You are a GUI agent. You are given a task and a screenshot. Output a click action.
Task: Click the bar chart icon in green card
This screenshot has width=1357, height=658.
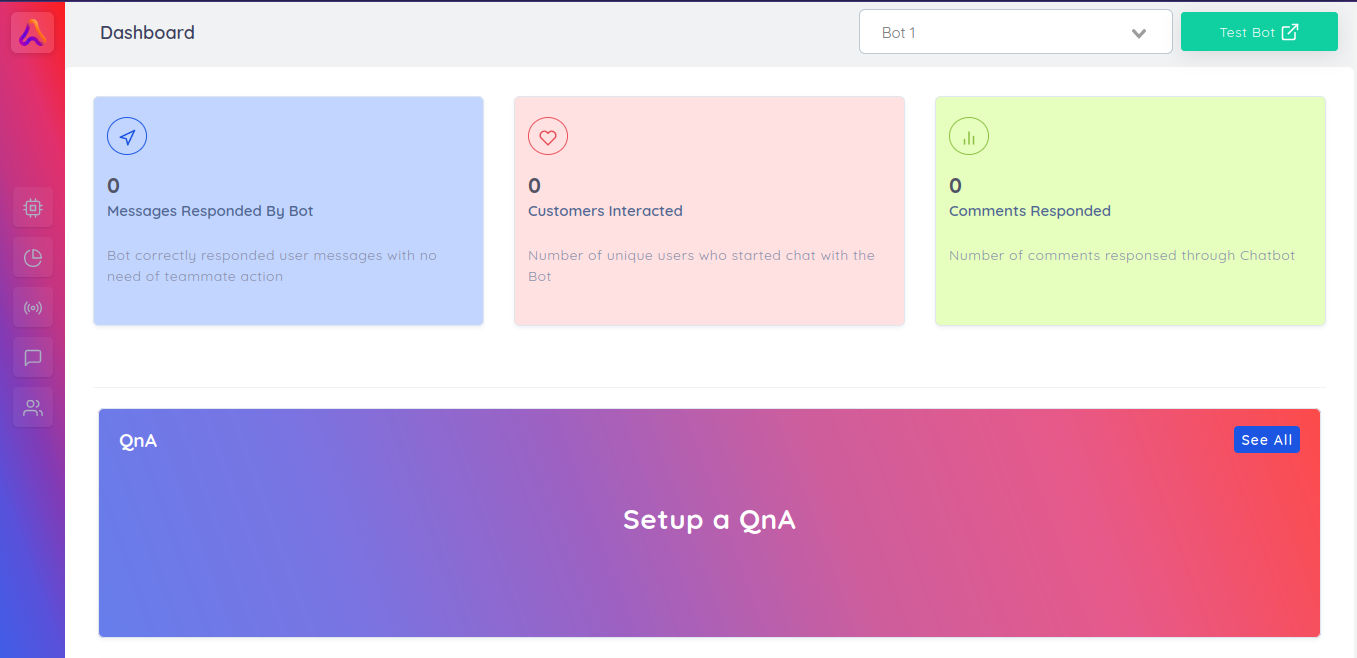969,137
